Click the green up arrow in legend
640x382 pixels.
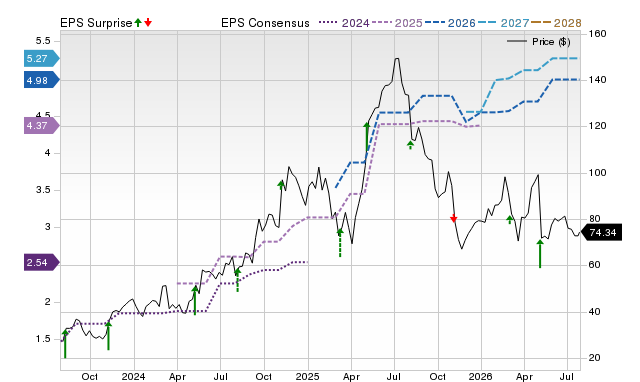pyautogui.click(x=138, y=22)
